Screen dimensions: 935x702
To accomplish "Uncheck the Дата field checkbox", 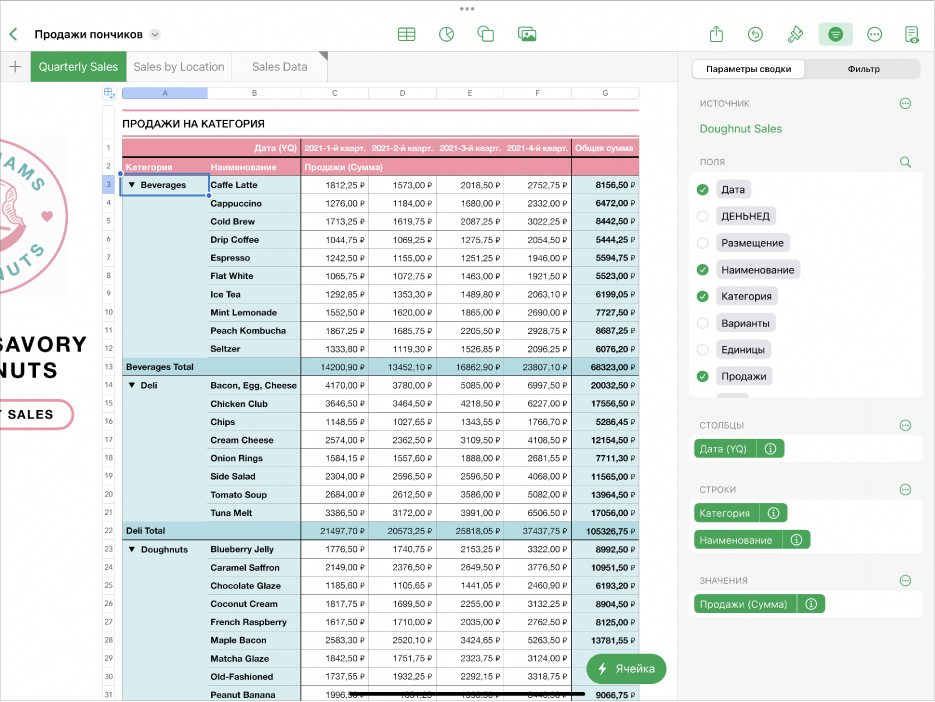I will pyautogui.click(x=702, y=189).
